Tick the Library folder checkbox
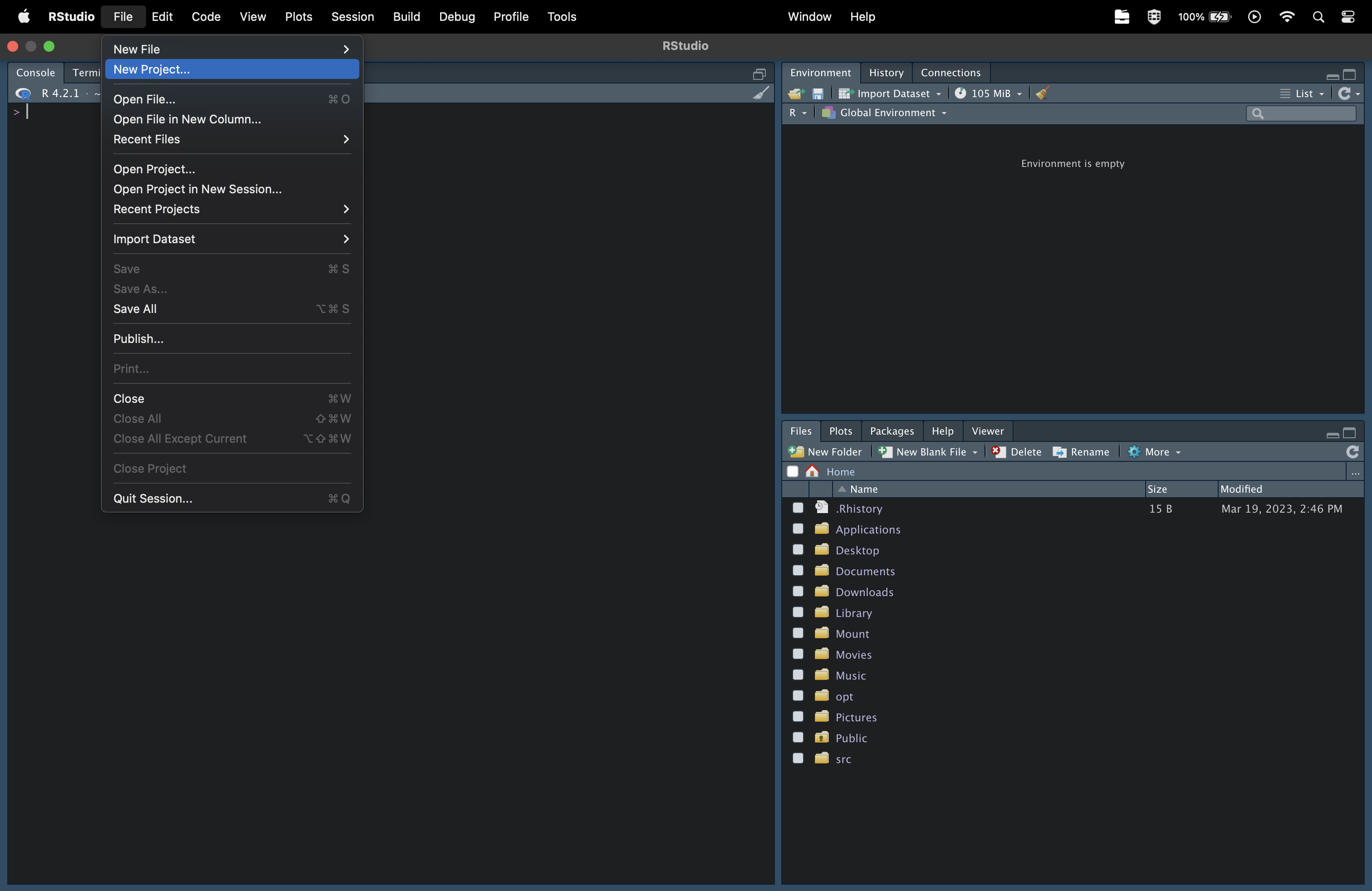Screen dimensions: 1372x891 798,612
